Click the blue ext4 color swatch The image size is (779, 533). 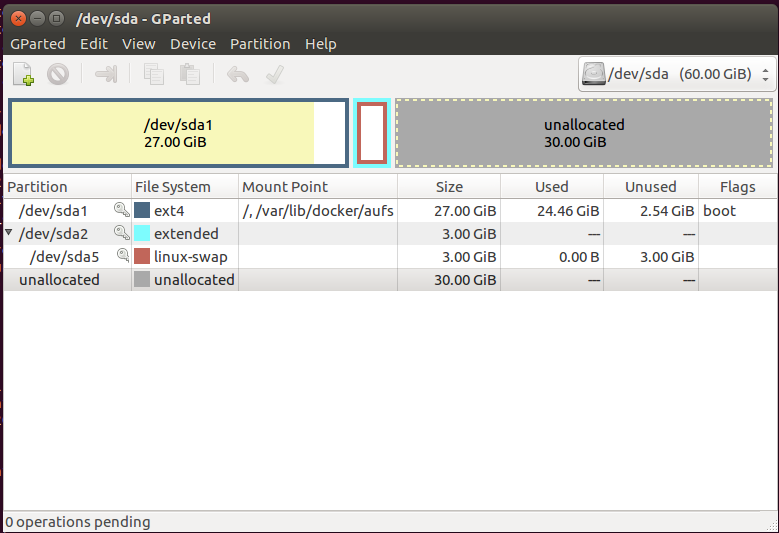(x=142, y=210)
